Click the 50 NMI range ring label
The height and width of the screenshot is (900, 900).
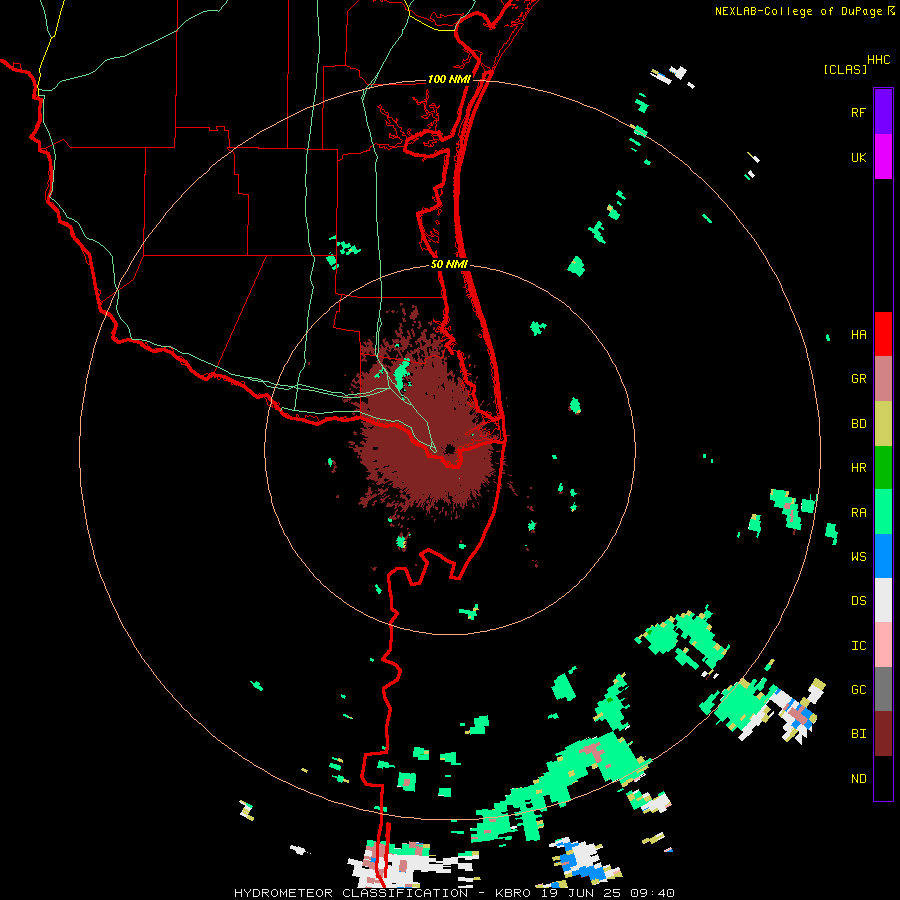449,265
